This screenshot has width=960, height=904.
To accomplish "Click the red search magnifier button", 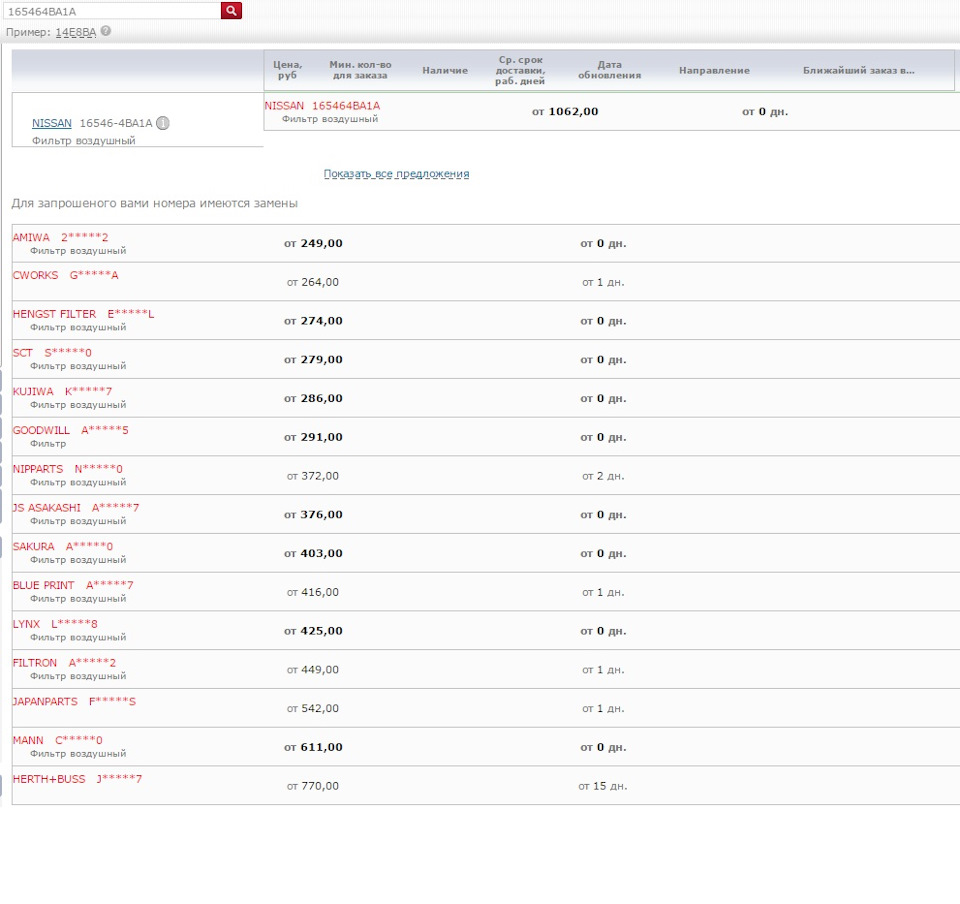I will point(231,10).
